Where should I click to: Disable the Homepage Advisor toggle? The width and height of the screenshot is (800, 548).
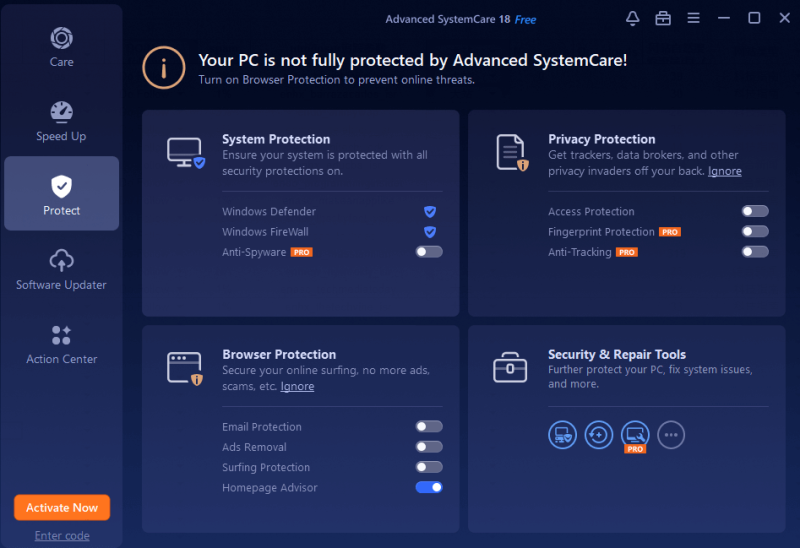click(429, 487)
